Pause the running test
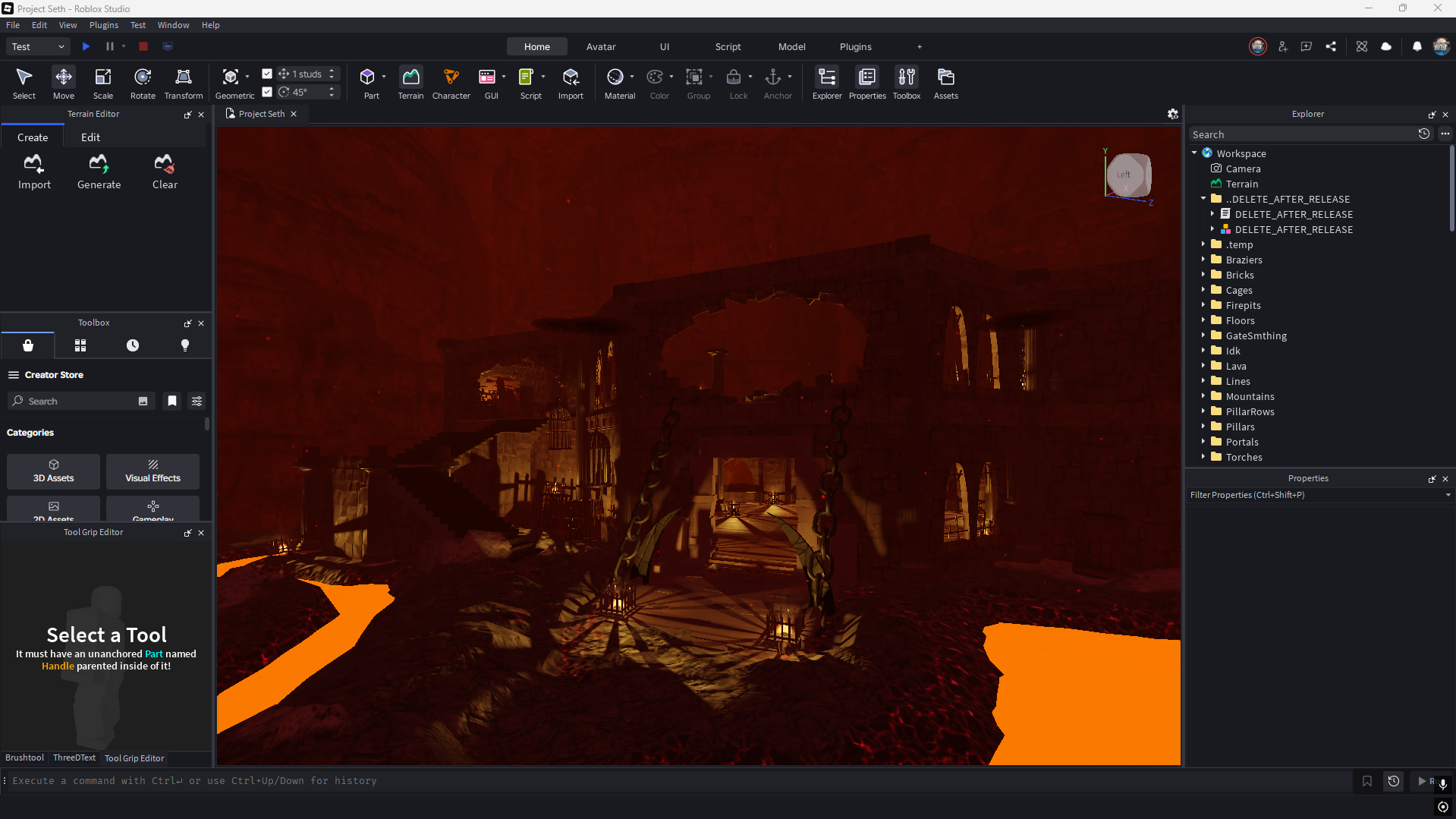 pos(110,46)
